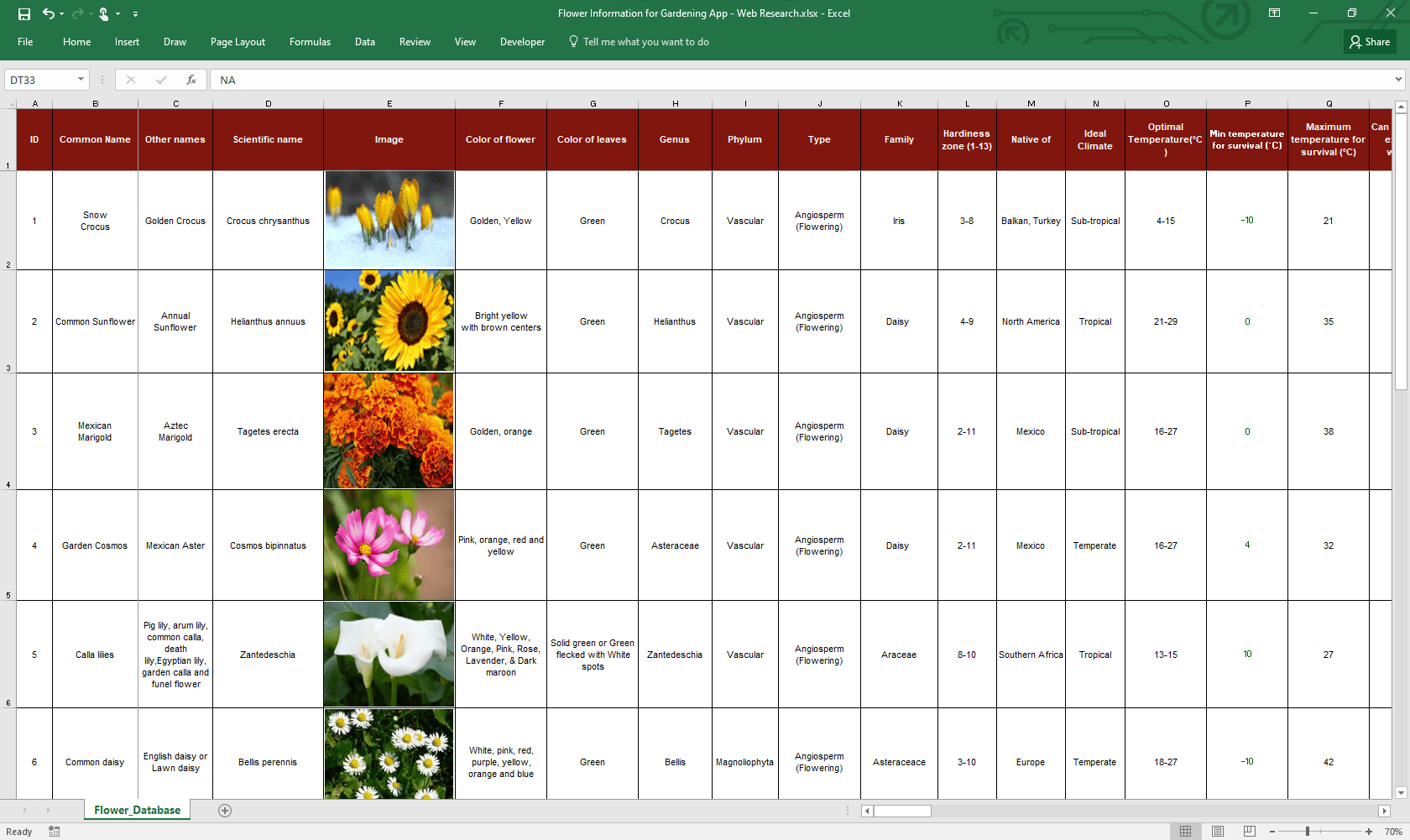Screen dimensions: 1410x840
Task: Open the Data ribbon tab
Action: [x=364, y=42]
